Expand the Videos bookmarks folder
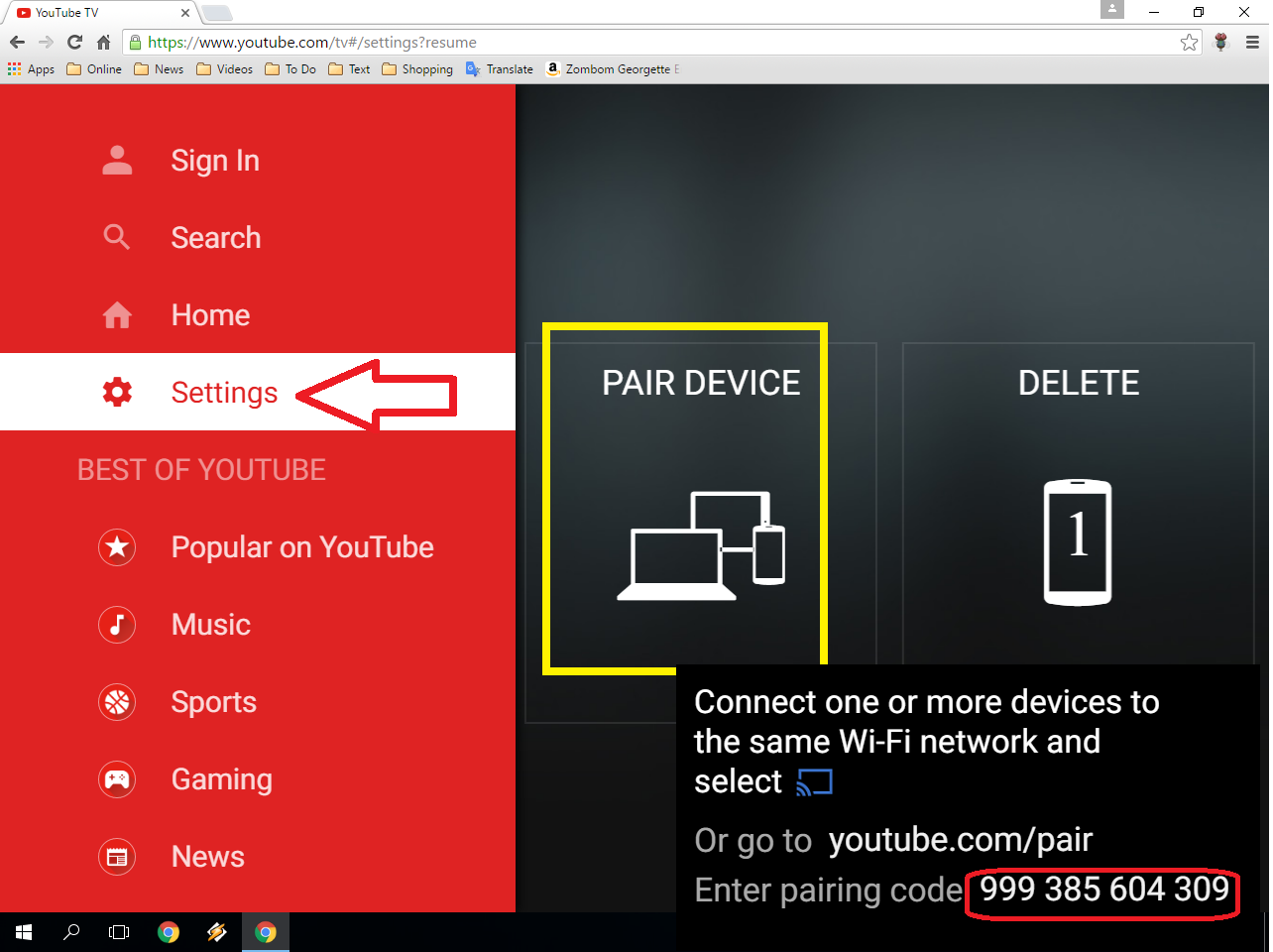1273x952 pixels. (x=224, y=69)
